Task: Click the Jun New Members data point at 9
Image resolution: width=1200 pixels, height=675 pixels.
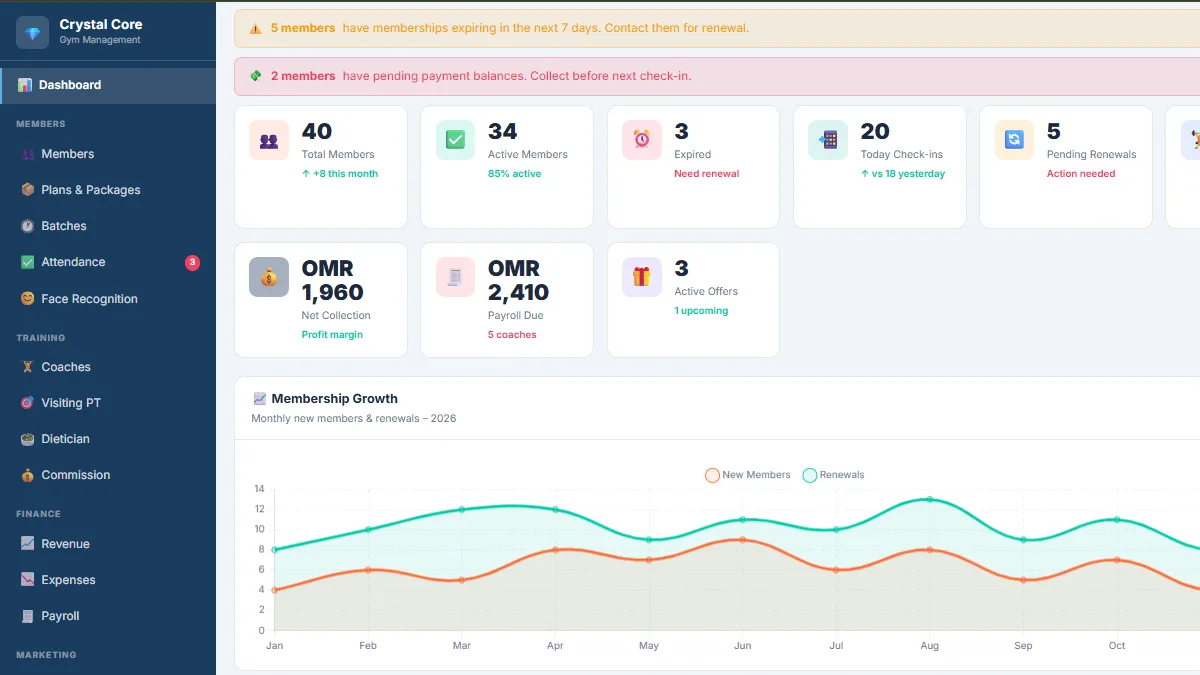Action: tap(743, 539)
